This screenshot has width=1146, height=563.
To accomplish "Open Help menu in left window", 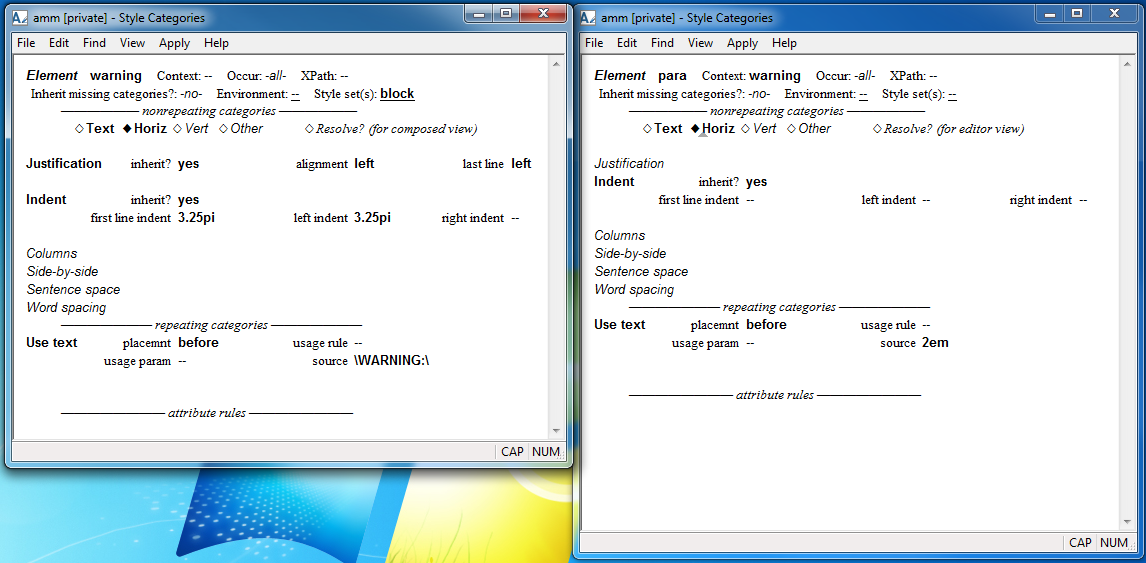I will click(x=216, y=43).
